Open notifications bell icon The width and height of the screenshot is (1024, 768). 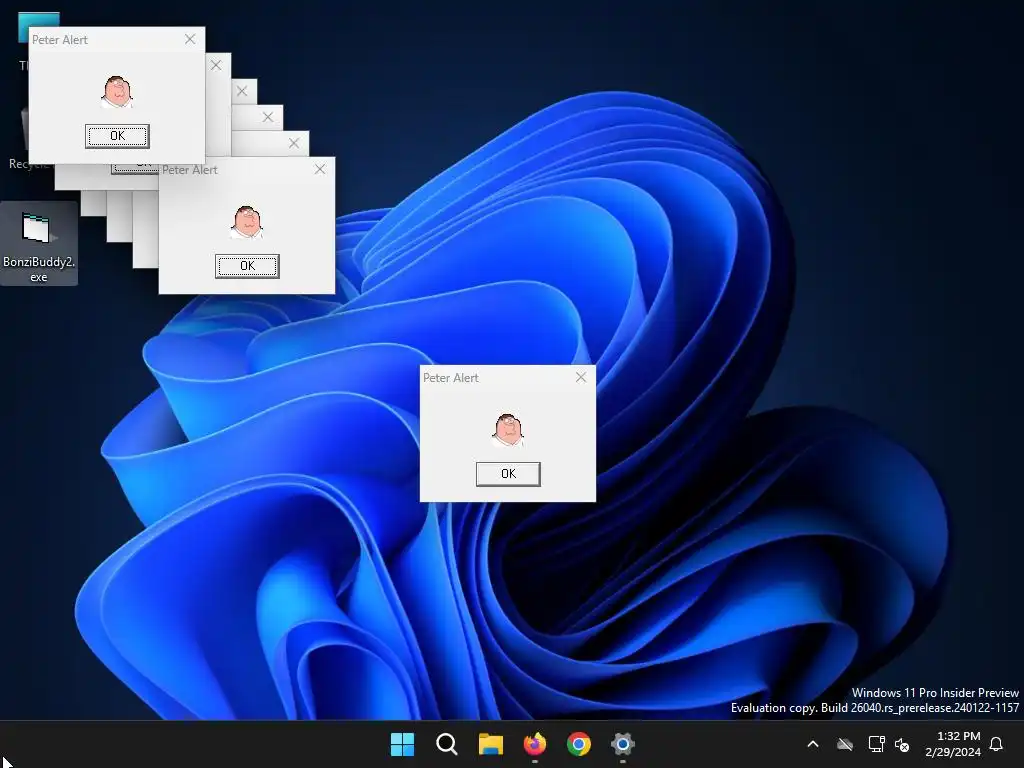[x=996, y=744]
